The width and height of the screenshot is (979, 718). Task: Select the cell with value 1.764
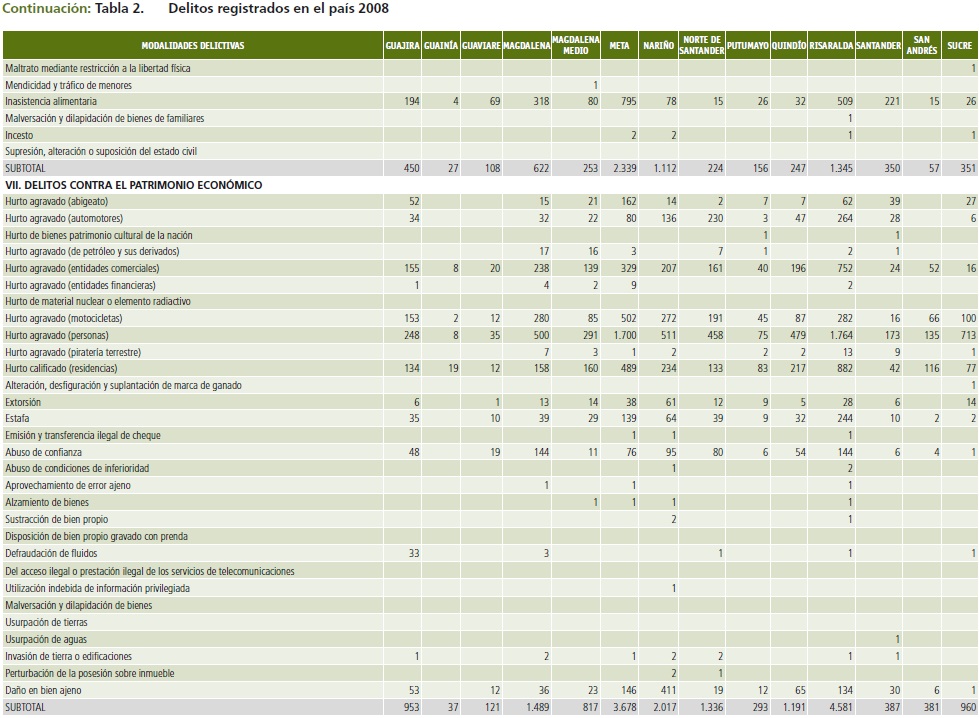point(836,335)
